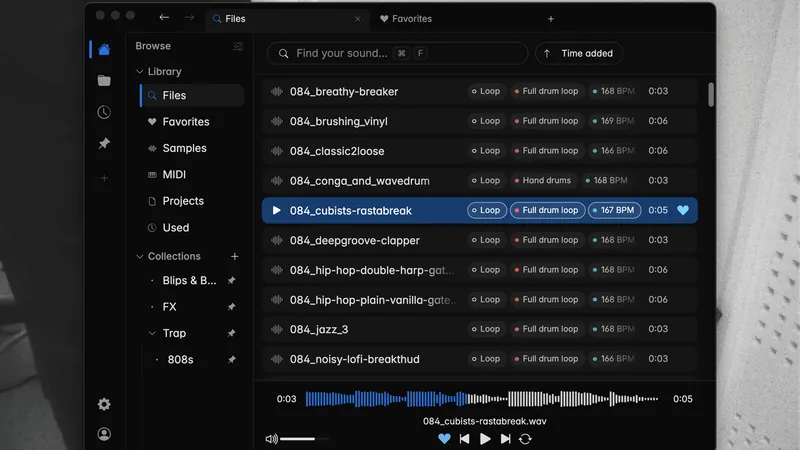Open the pinned items sidebar icon

(x=104, y=143)
